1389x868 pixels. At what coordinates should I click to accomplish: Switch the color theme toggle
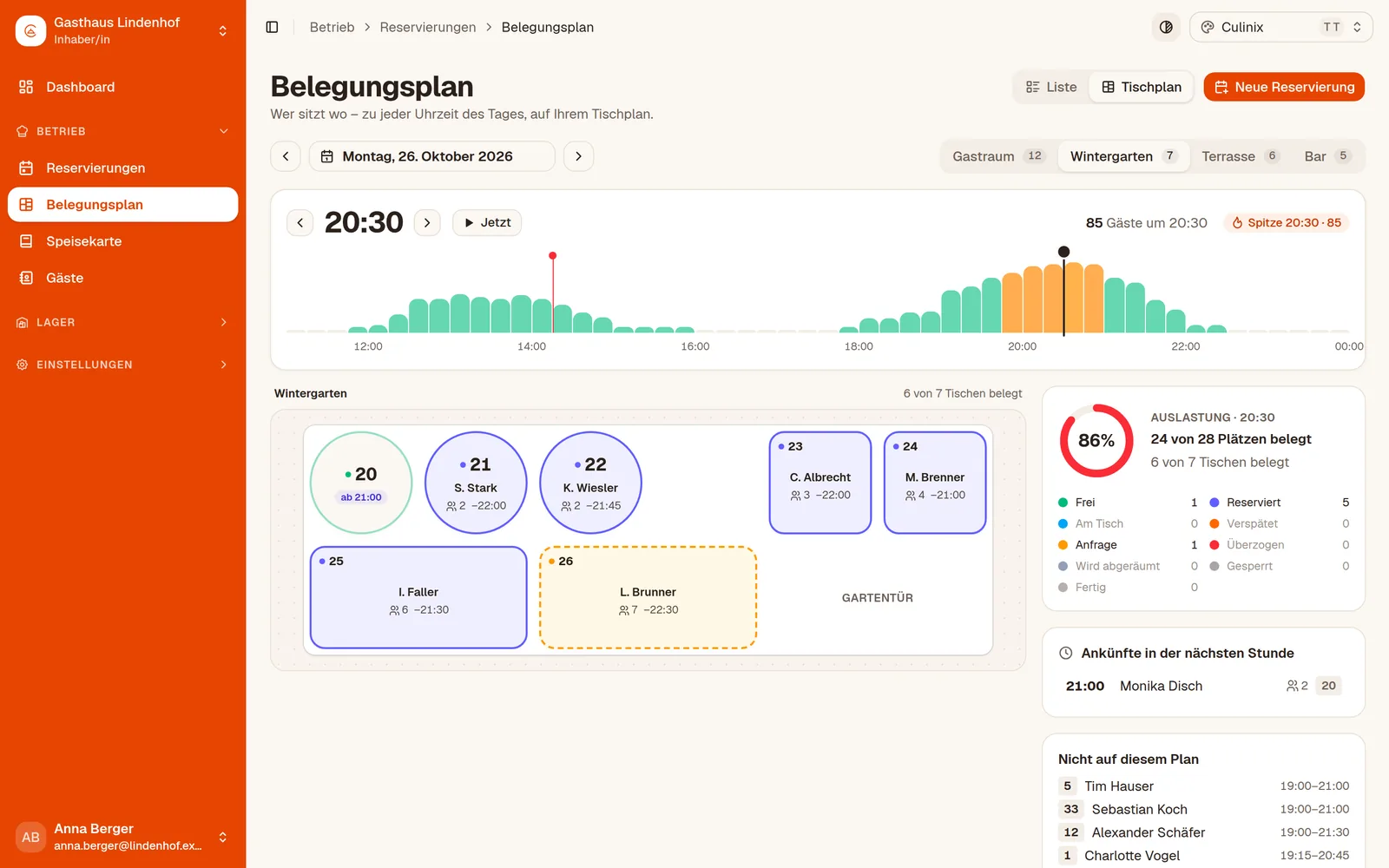(x=1166, y=27)
